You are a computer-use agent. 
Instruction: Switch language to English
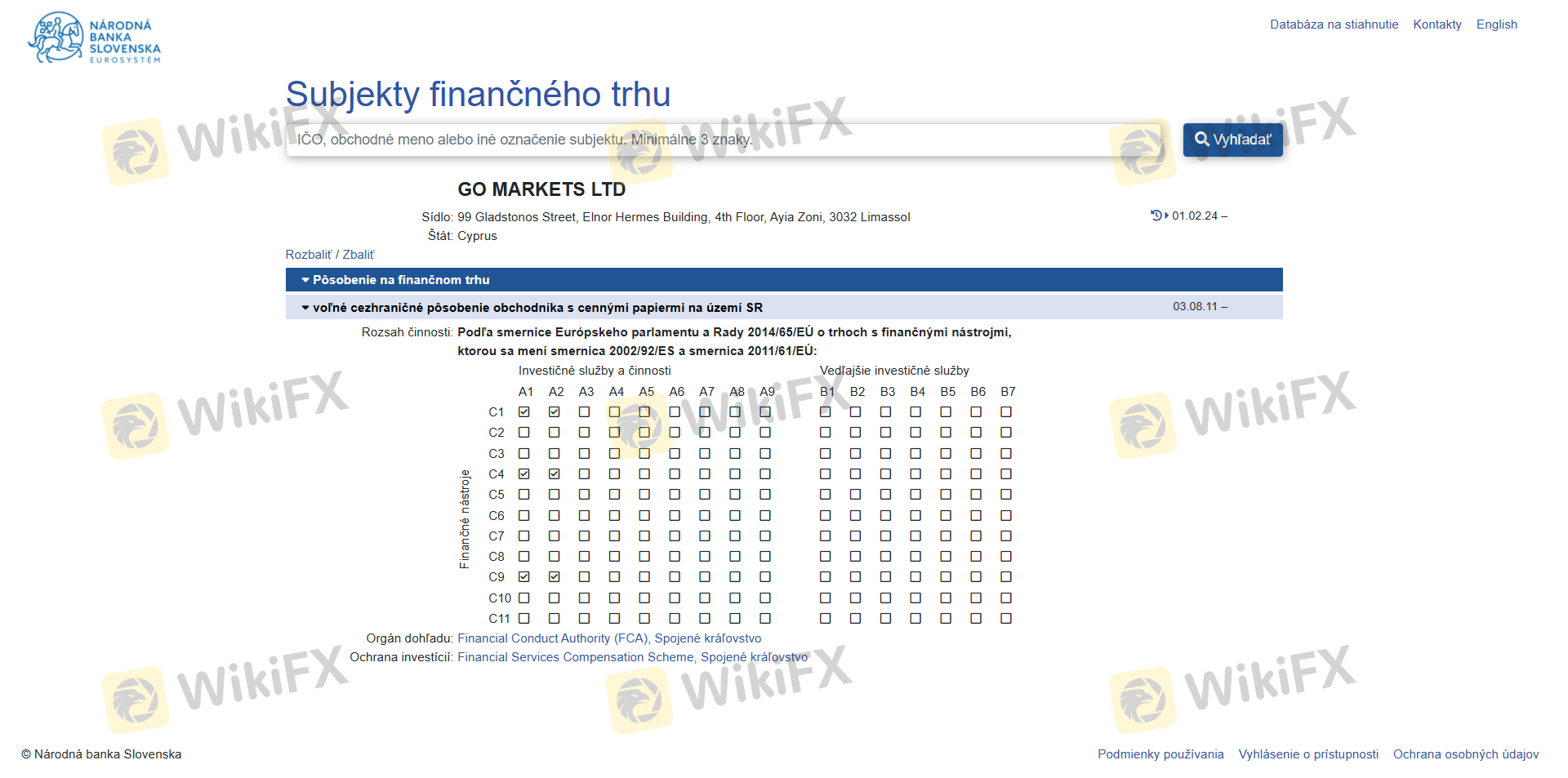coord(1496,24)
